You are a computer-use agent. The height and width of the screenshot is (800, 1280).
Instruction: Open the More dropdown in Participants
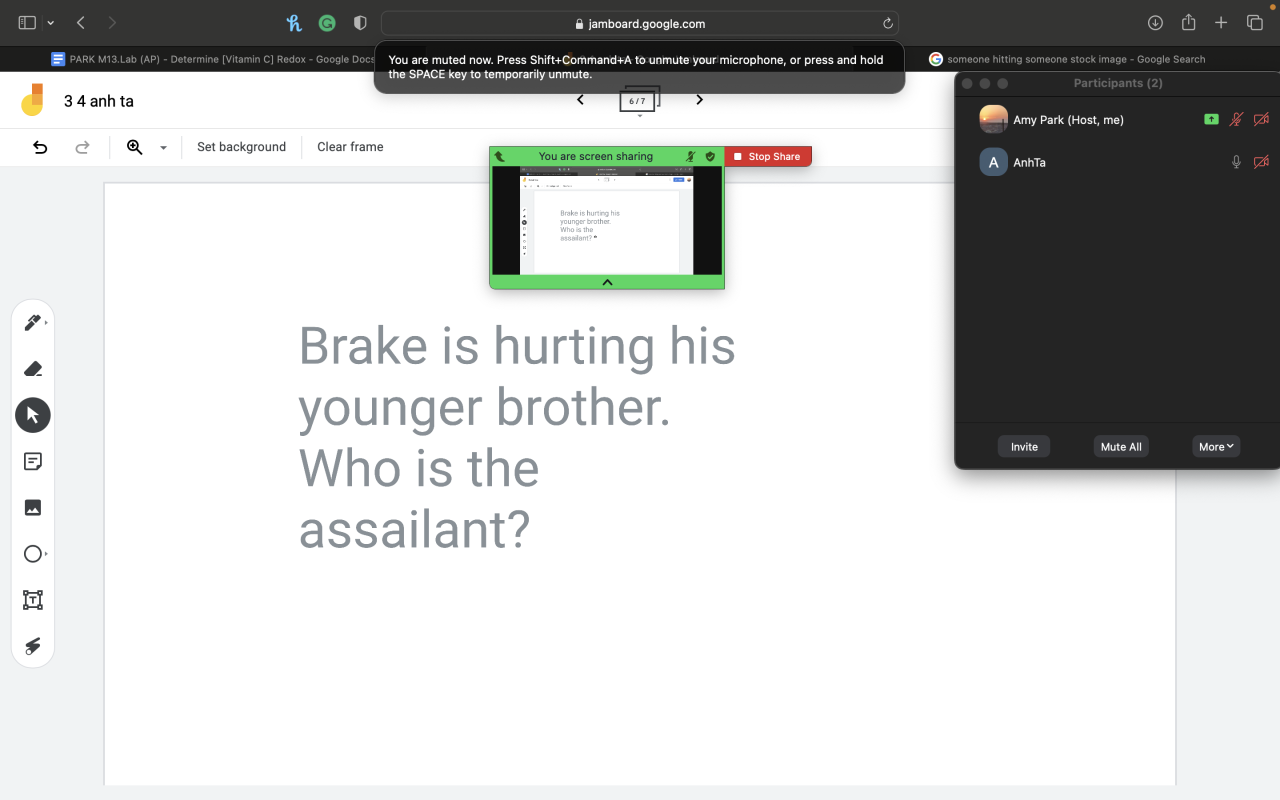(x=1216, y=447)
